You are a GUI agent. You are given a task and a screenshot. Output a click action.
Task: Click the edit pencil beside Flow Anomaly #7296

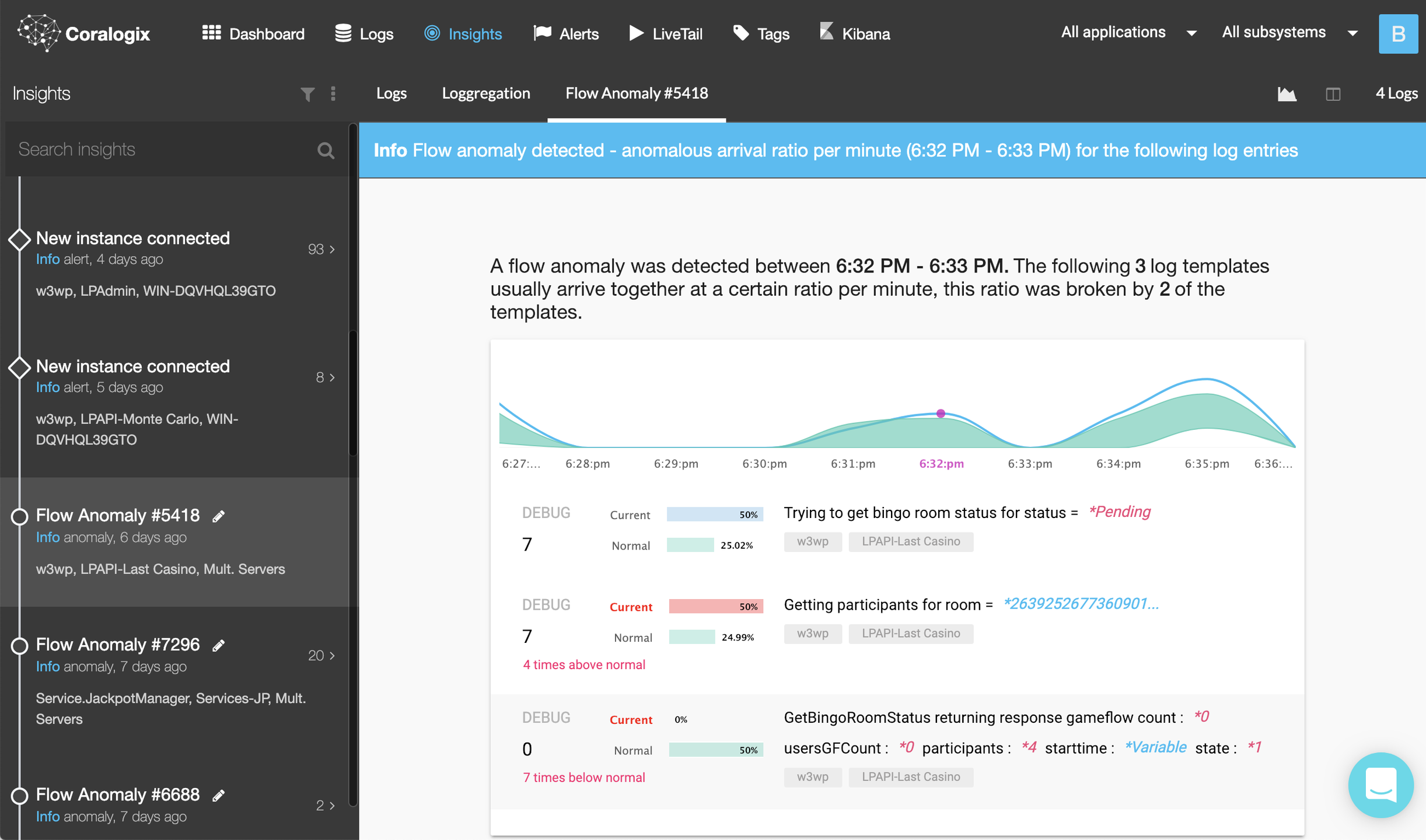219,645
